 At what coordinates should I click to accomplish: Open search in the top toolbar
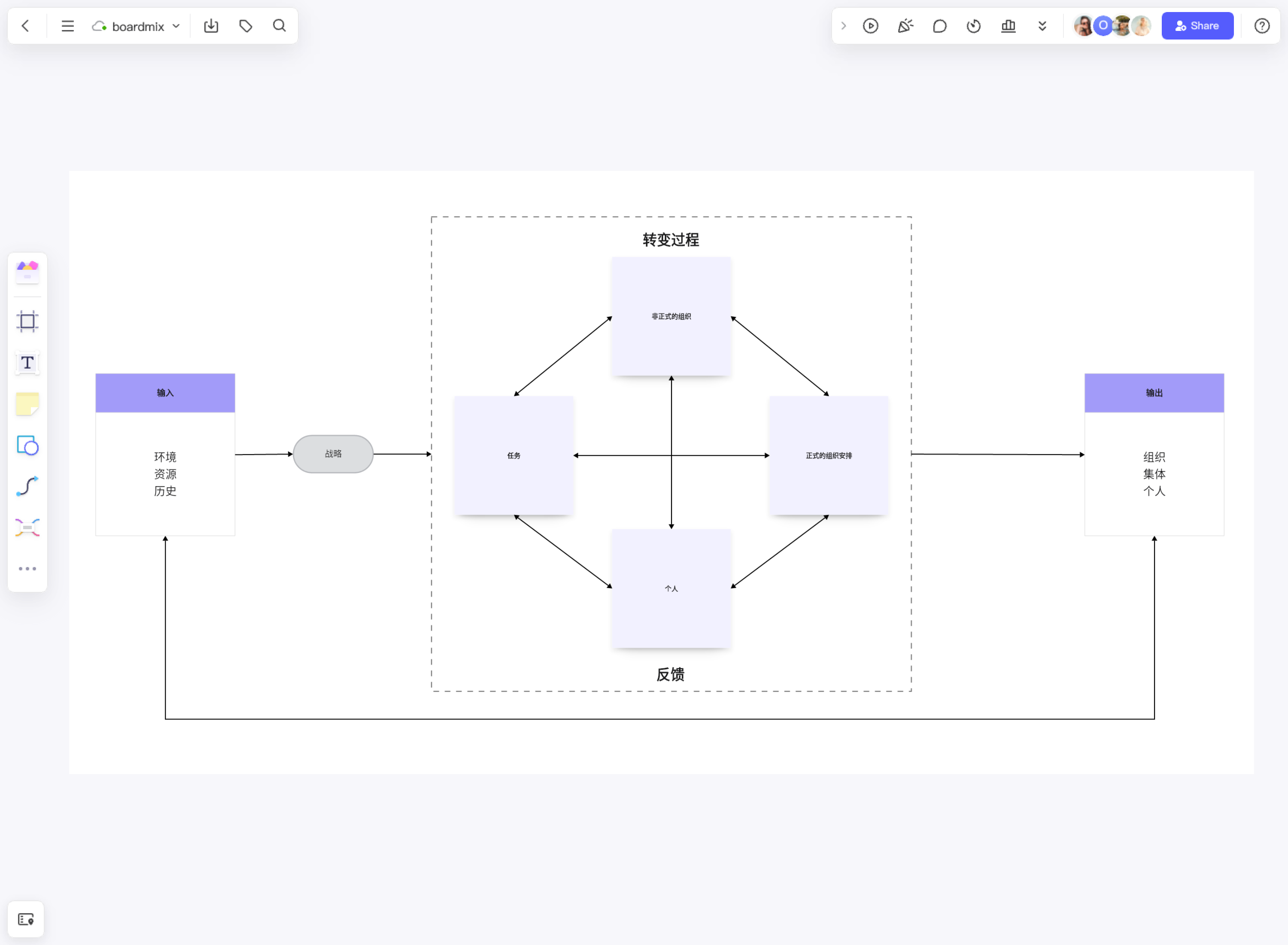click(279, 26)
